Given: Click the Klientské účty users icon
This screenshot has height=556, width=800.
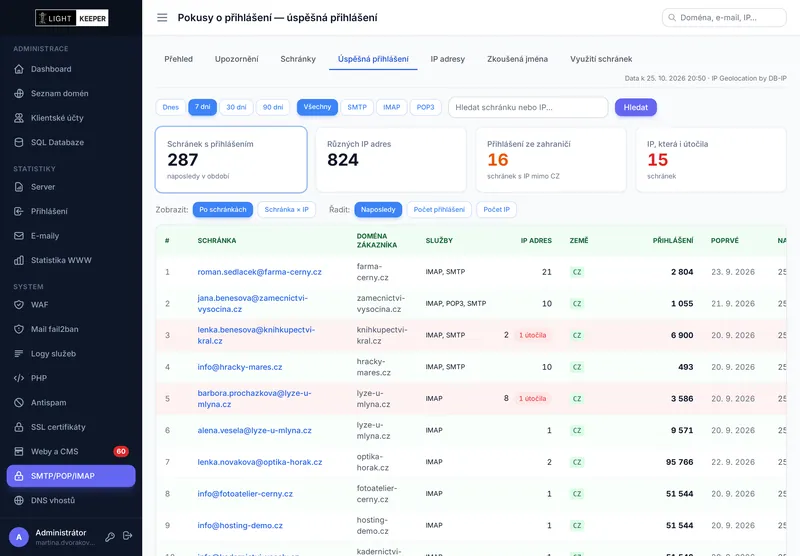Looking at the screenshot, I should 19,118.
